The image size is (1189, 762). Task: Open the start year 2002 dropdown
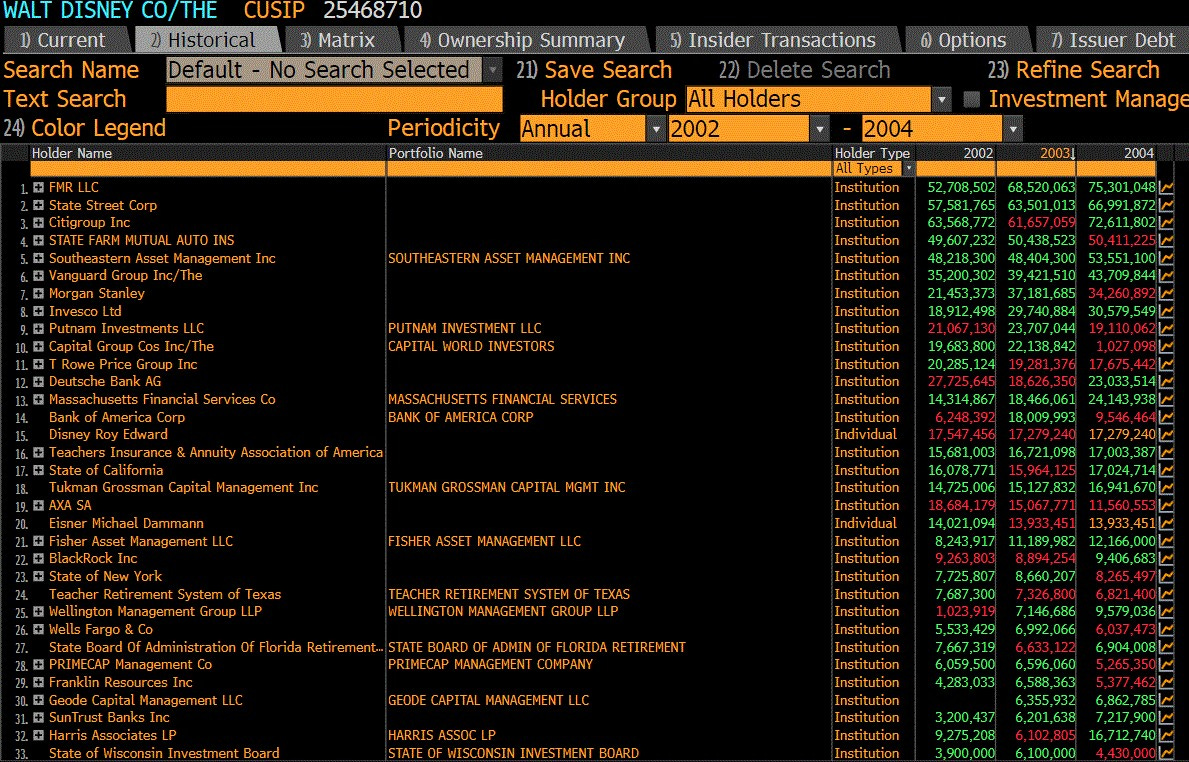(x=820, y=129)
